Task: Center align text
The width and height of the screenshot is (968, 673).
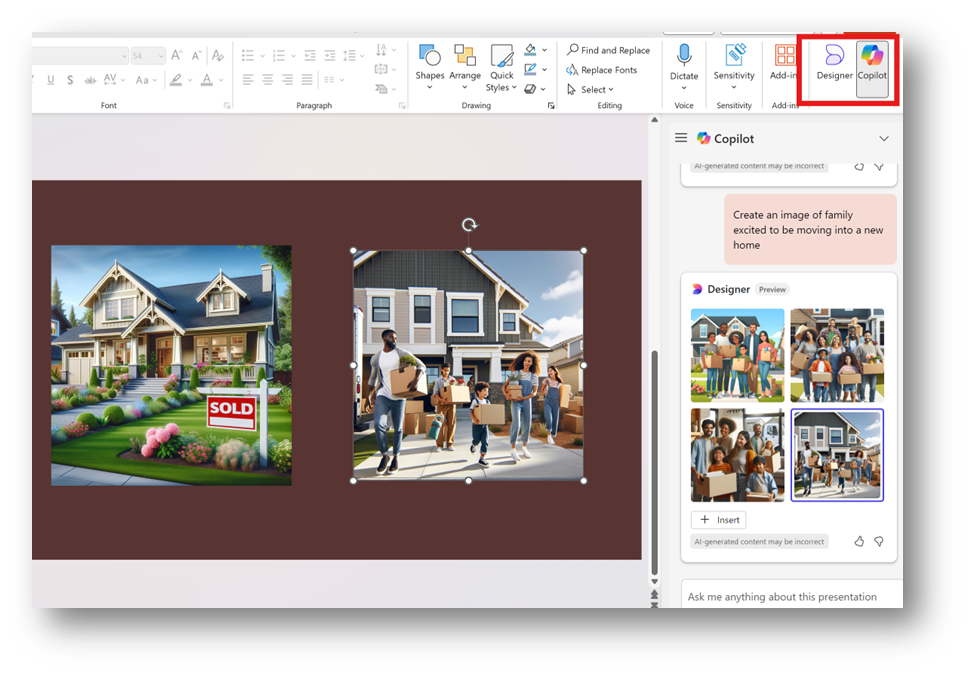Action: (x=268, y=79)
